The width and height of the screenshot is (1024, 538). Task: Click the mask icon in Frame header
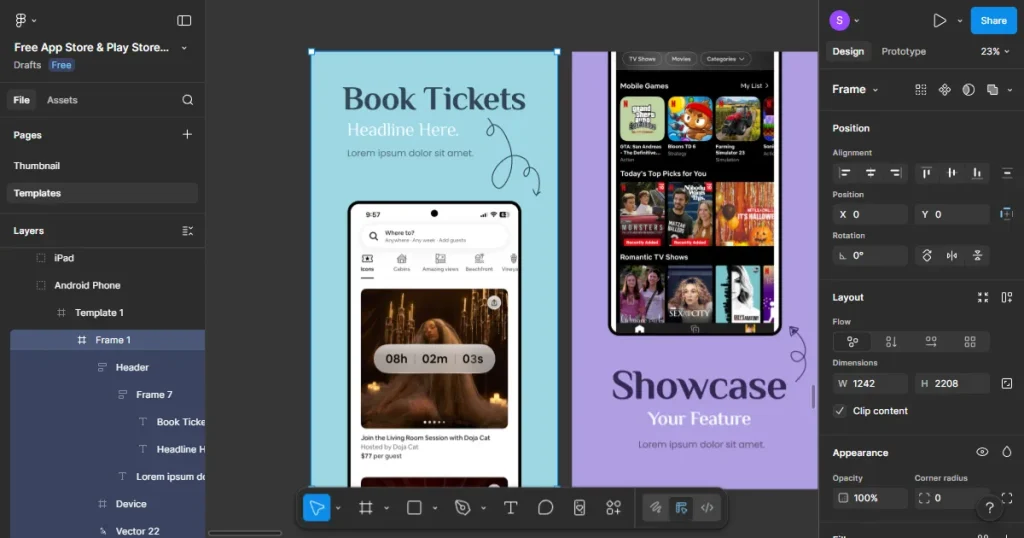click(x=968, y=89)
